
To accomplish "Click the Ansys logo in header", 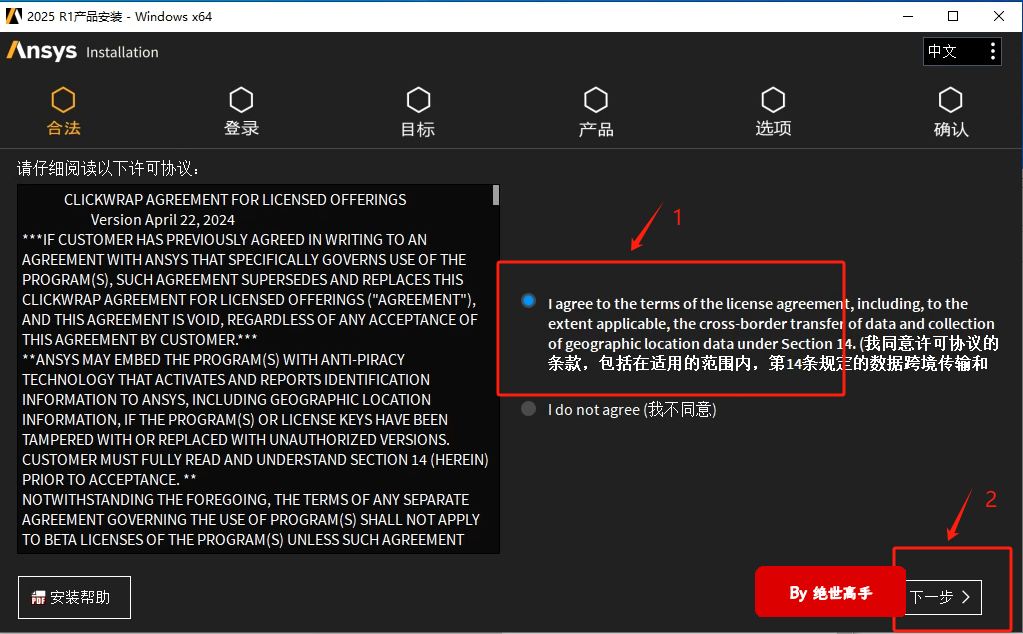I will (x=42, y=51).
